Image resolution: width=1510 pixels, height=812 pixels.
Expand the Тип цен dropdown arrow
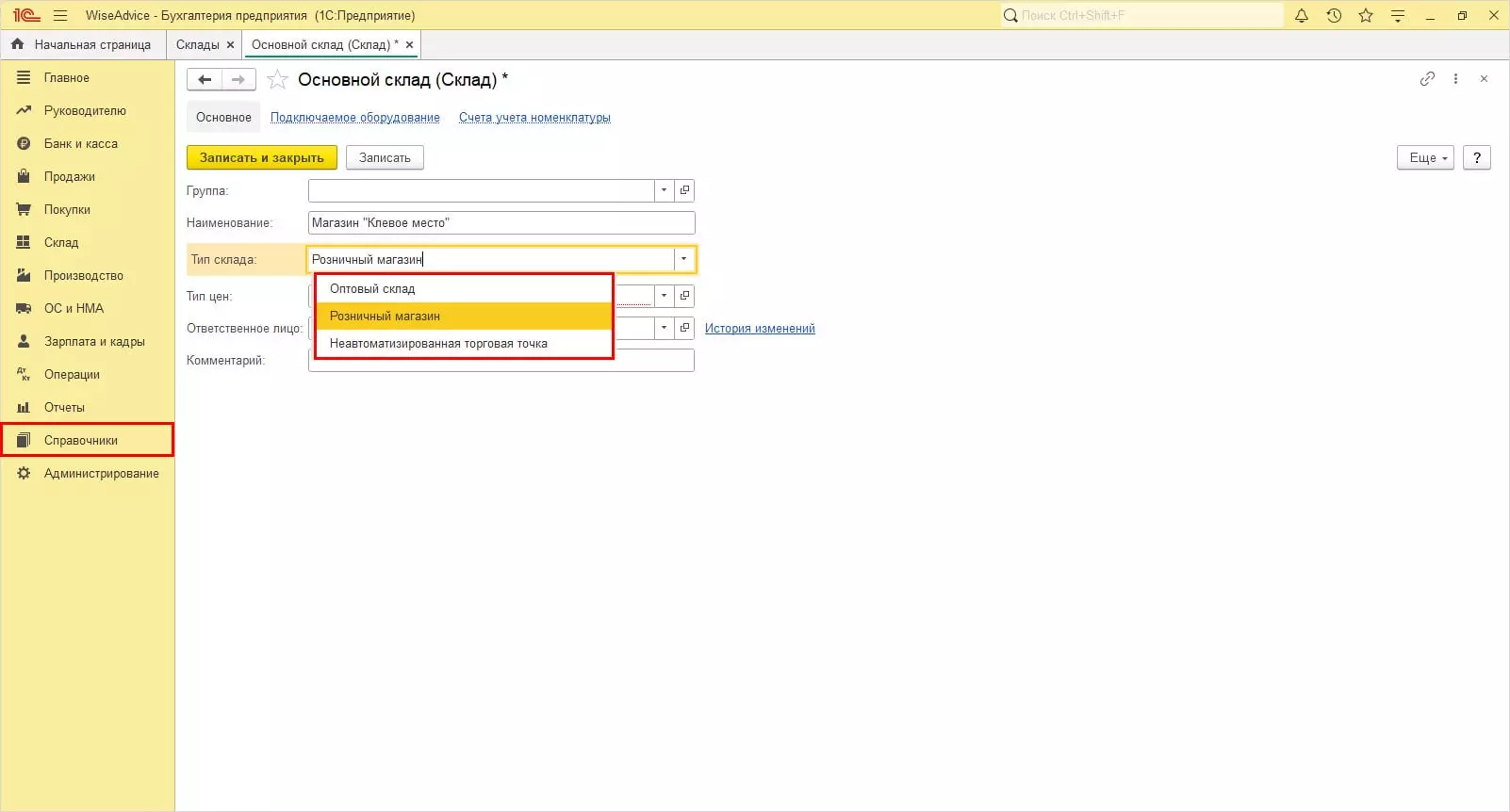pyautogui.click(x=665, y=296)
